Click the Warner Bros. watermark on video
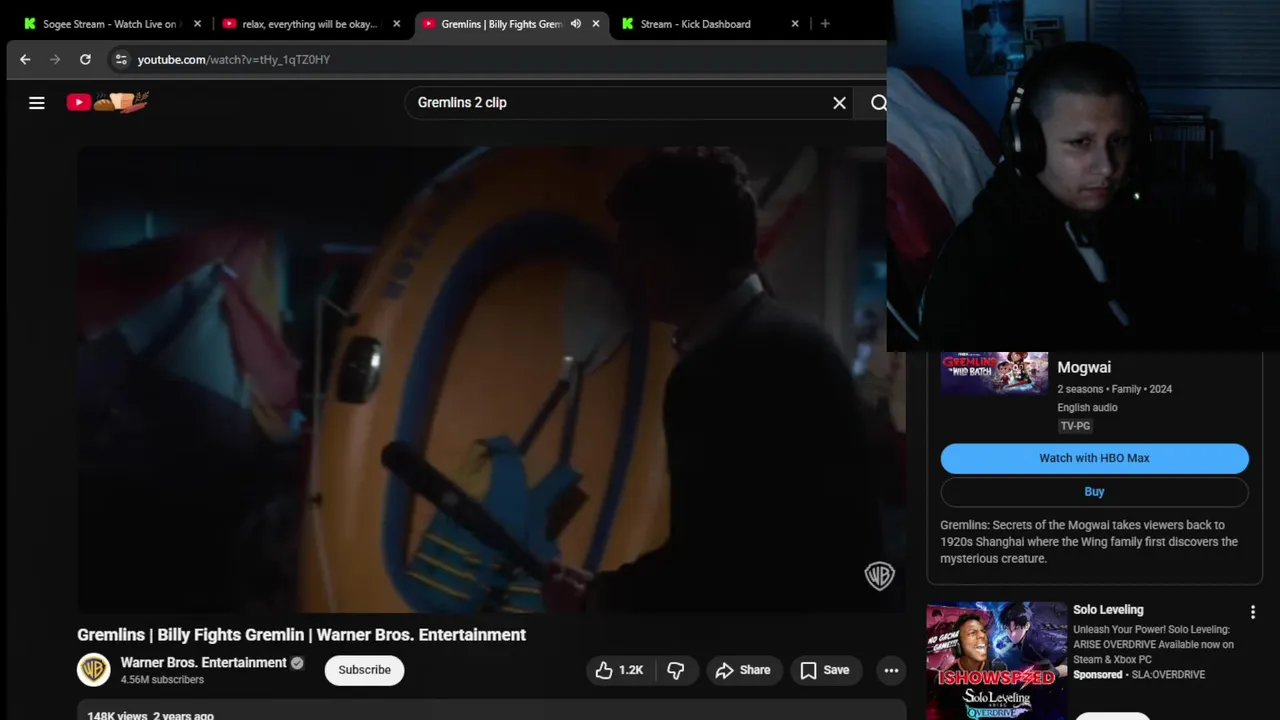 coord(879,575)
